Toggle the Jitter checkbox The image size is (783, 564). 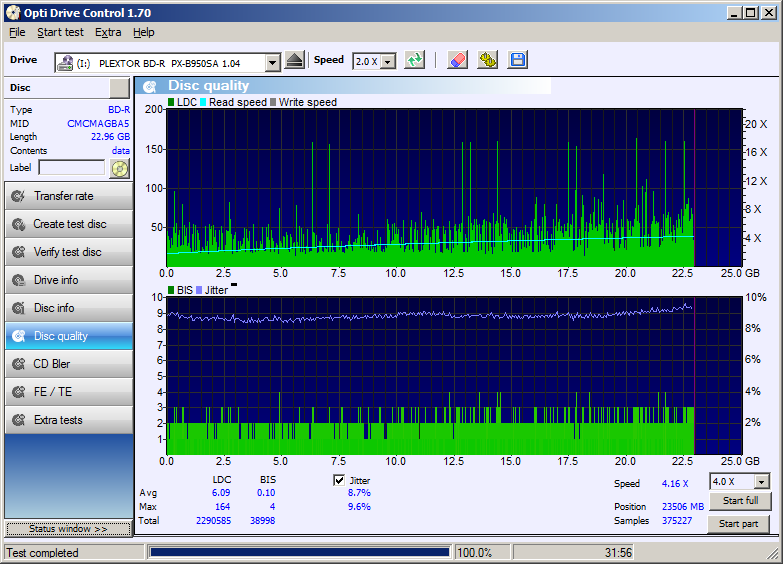(x=339, y=481)
